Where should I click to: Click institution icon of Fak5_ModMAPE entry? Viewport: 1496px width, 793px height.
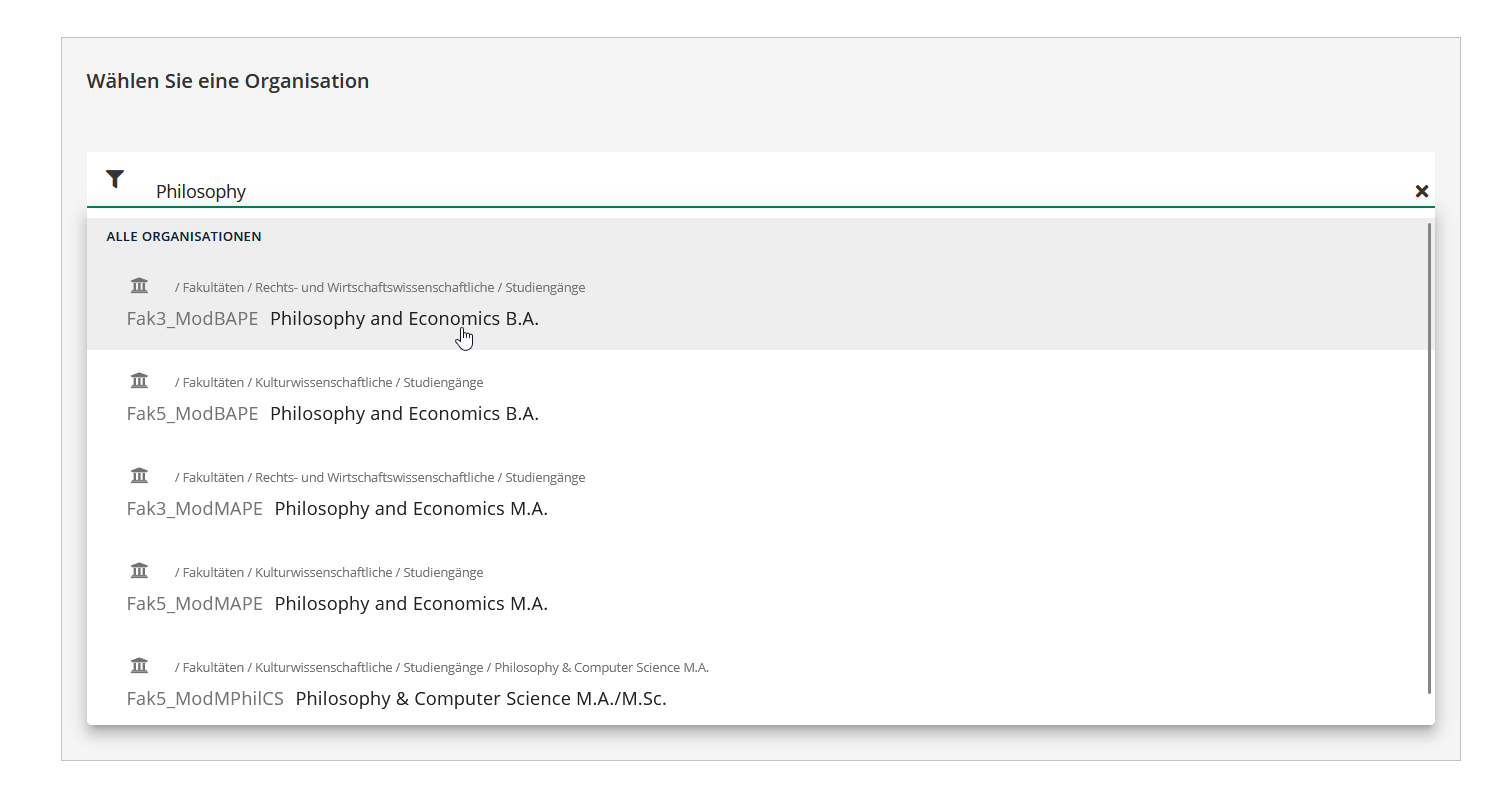click(x=139, y=571)
